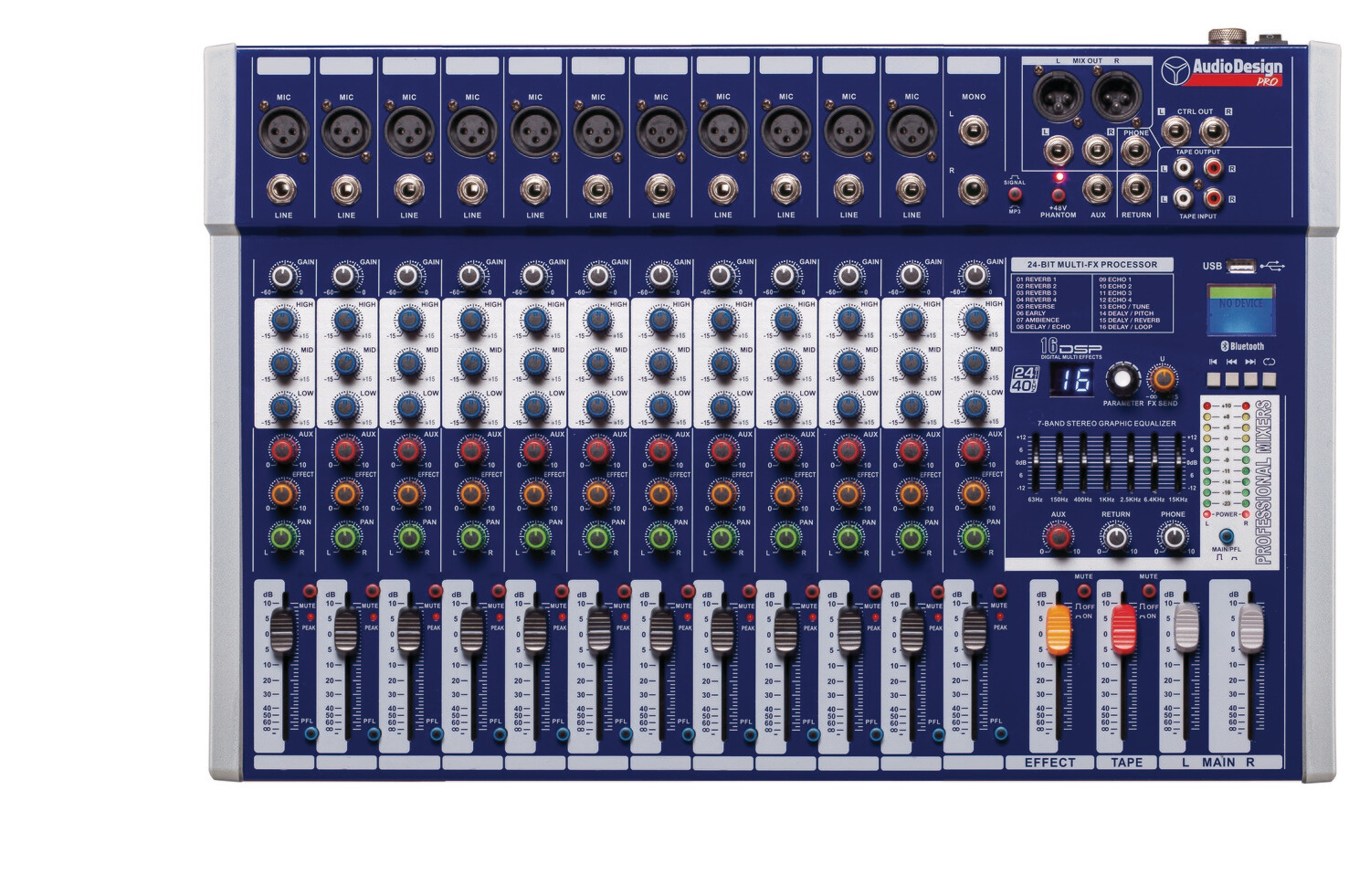Click the PHONE headphone jack
The width and height of the screenshot is (1370, 896).
[x=1136, y=152]
